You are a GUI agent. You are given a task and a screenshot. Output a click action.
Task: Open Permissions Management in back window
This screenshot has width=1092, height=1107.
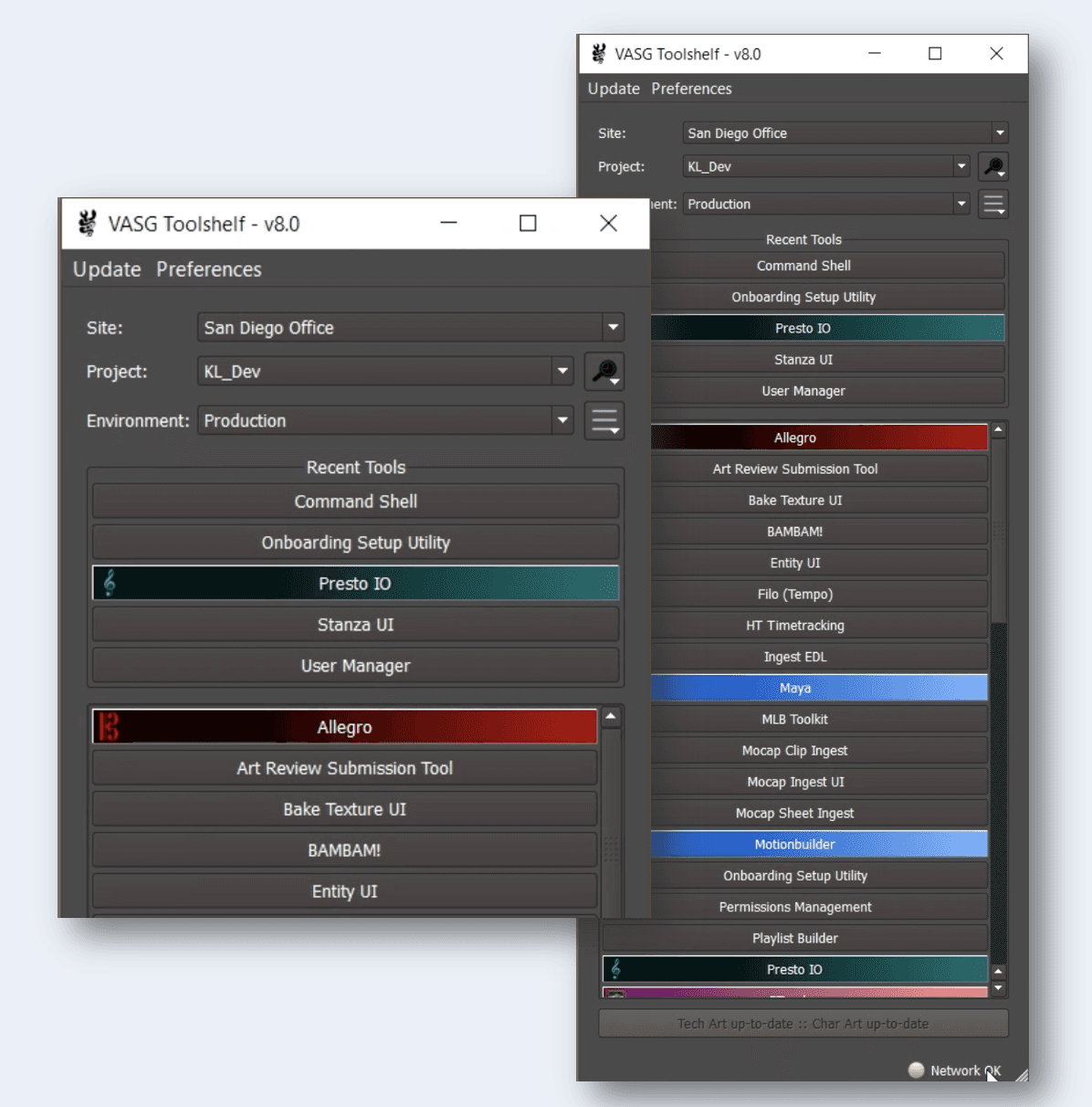[x=819, y=907]
